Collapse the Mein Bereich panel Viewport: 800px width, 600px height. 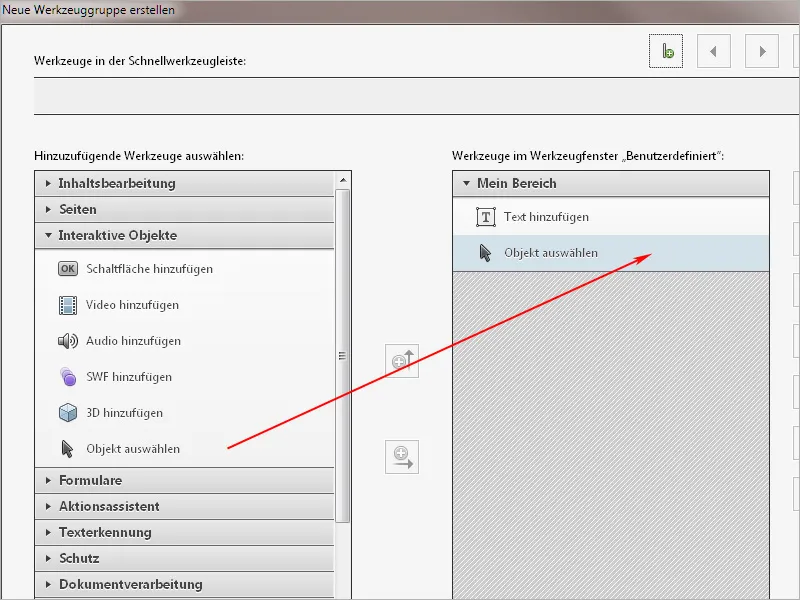pyautogui.click(x=611, y=183)
